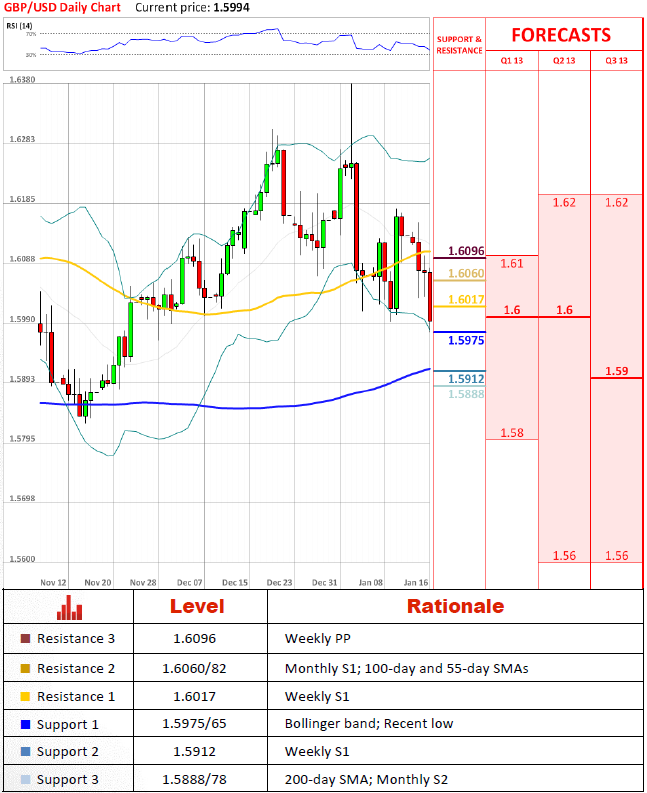This screenshot has width=647, height=793.
Task: Click the Nov 28 date axis label
Action: click(143, 583)
